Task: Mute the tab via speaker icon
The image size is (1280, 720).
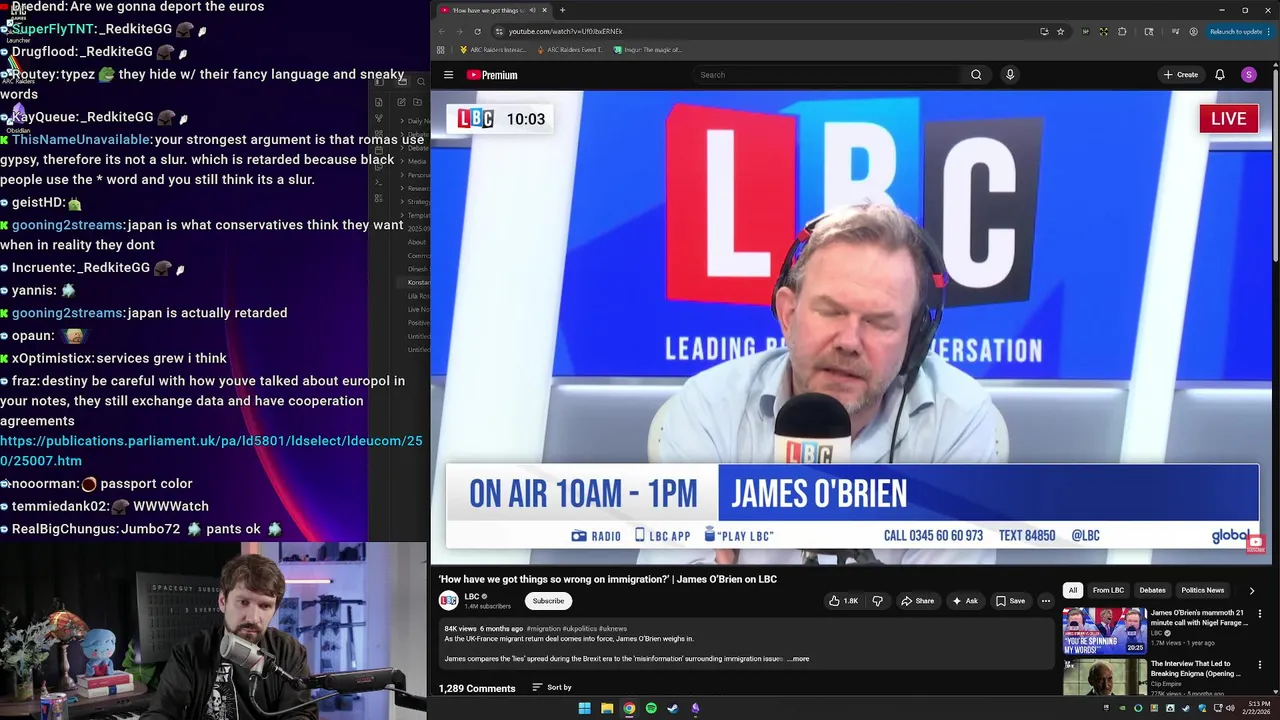Action: pos(533,10)
